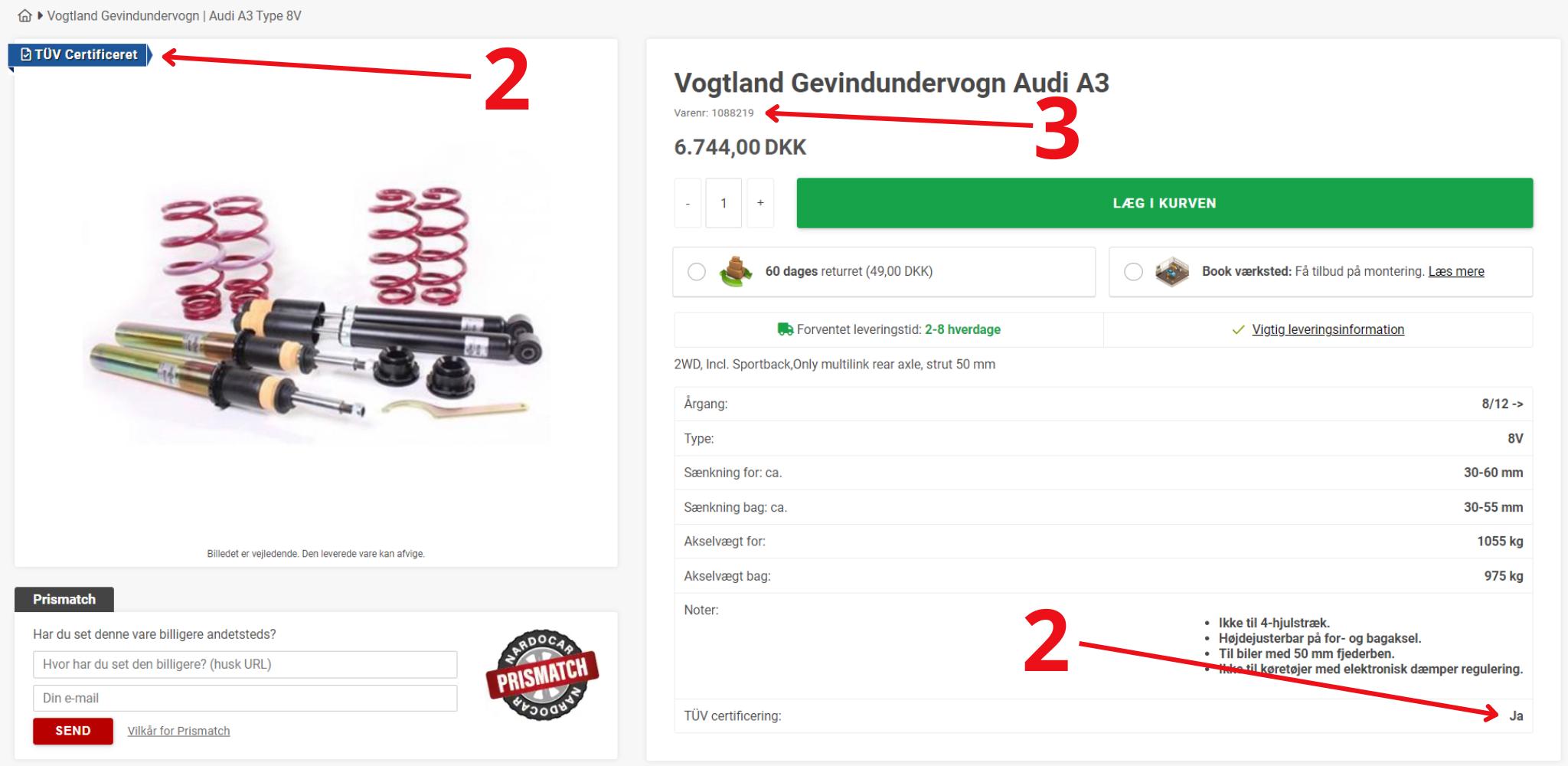Open the TÜV Certificeret badge
Viewport: 1568px width, 766px height.
click(x=80, y=55)
